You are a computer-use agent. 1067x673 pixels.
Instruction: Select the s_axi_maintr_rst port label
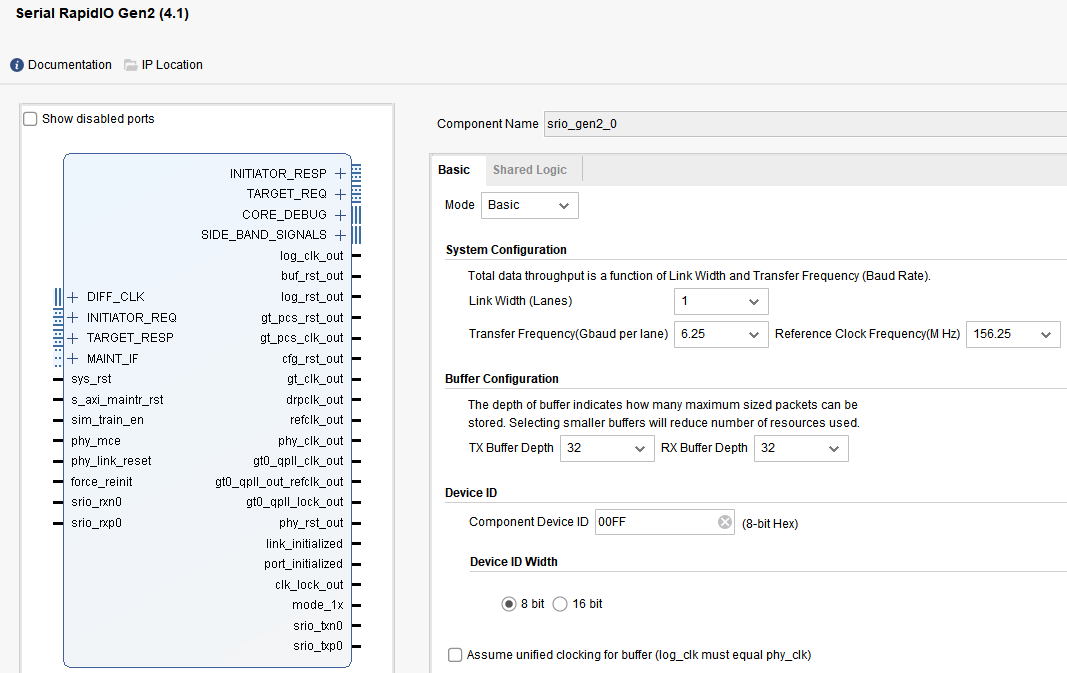117,399
